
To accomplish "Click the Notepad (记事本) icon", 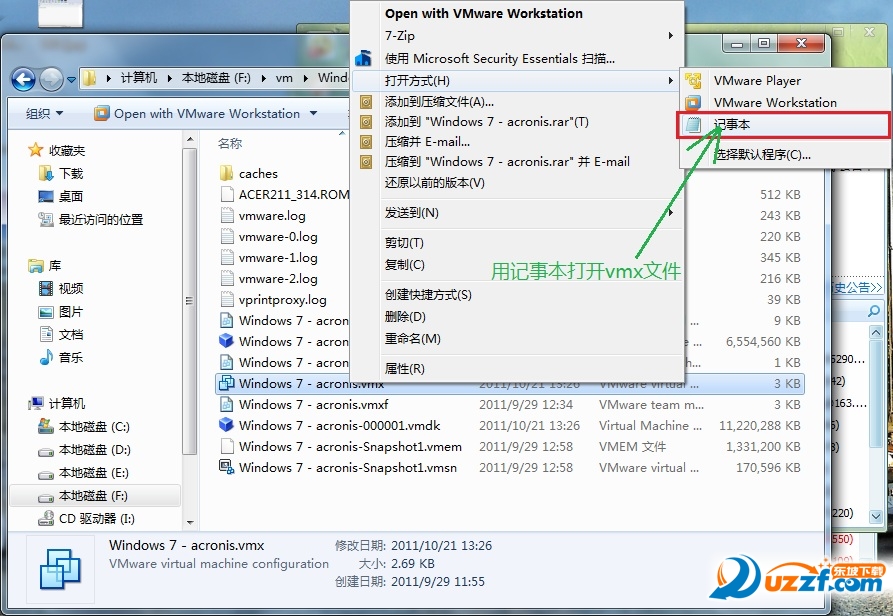I will pyautogui.click(x=693, y=126).
